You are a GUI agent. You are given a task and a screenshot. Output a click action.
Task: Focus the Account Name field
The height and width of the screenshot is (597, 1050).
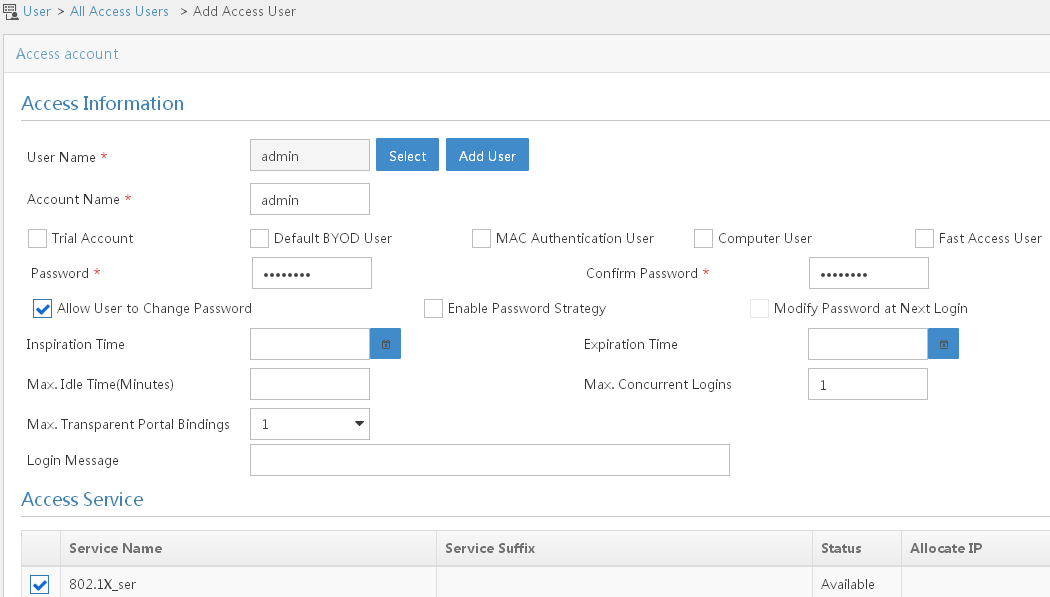309,199
